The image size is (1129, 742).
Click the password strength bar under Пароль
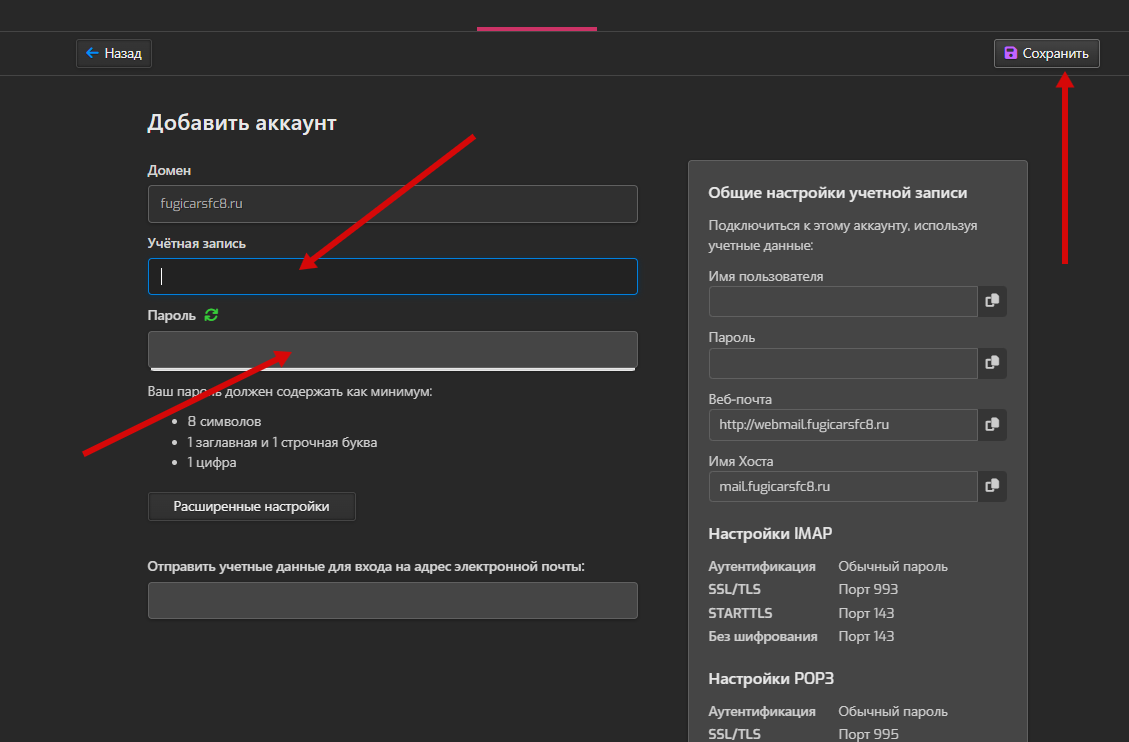coord(392,369)
